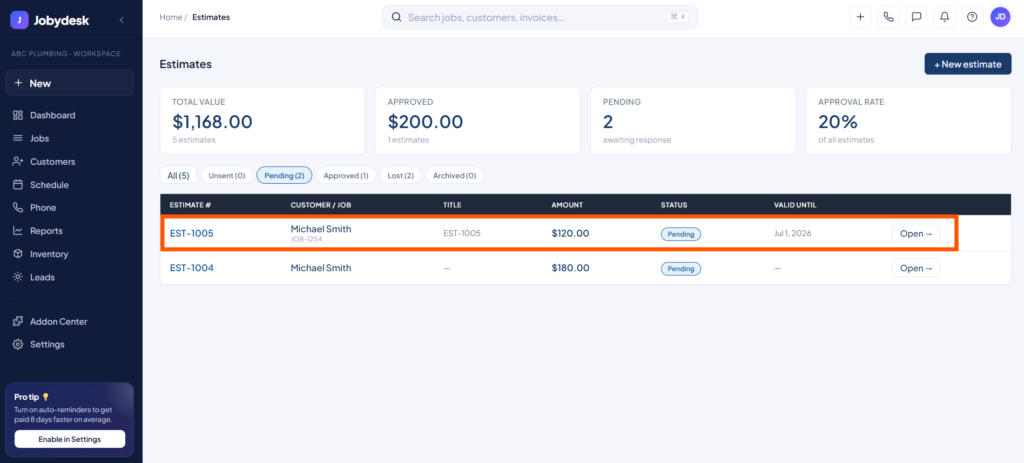Select the All (5) filter tab
1024x463 pixels.
pos(178,176)
